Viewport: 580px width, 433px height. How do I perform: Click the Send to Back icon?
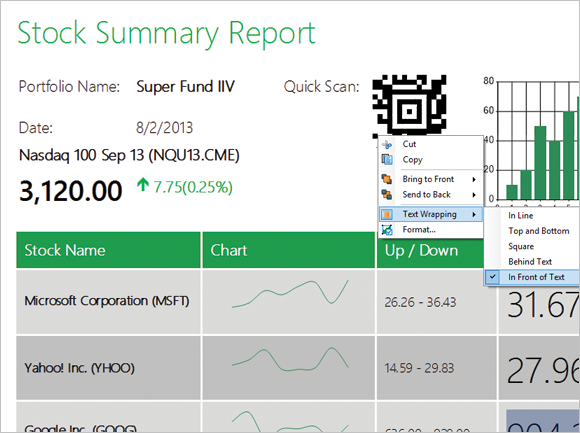(387, 194)
